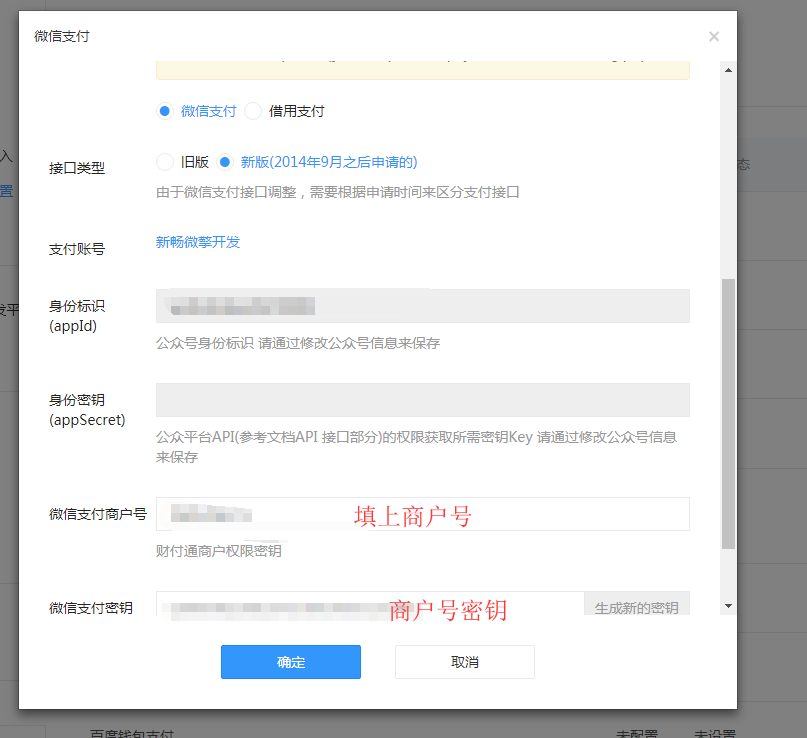This screenshot has height=738, width=807.
Task: Click the 公众平台API appSecret hint text
Action: (416, 447)
